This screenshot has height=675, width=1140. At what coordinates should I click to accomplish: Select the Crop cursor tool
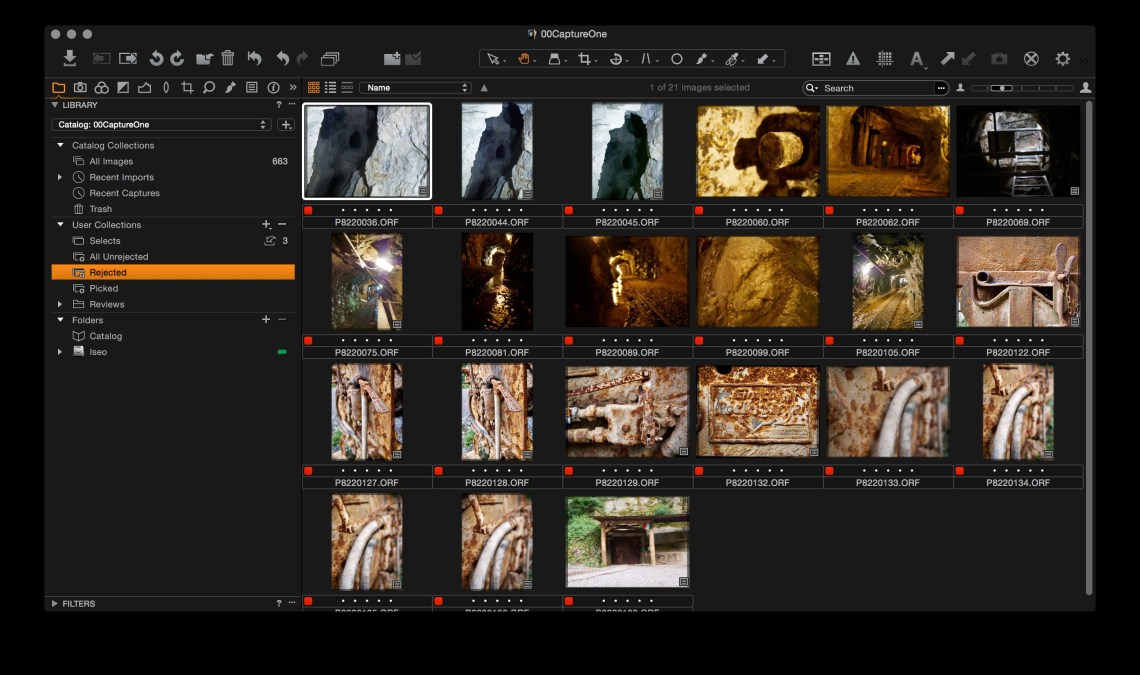[x=584, y=59]
